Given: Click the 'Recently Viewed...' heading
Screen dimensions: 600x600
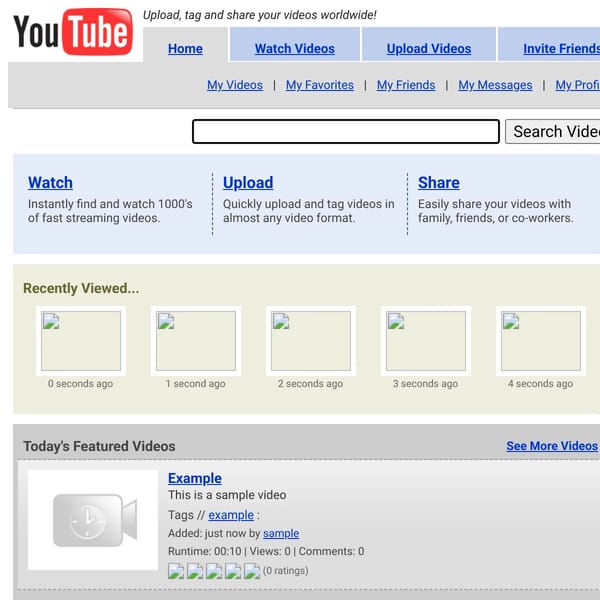Looking at the screenshot, I should [x=81, y=288].
